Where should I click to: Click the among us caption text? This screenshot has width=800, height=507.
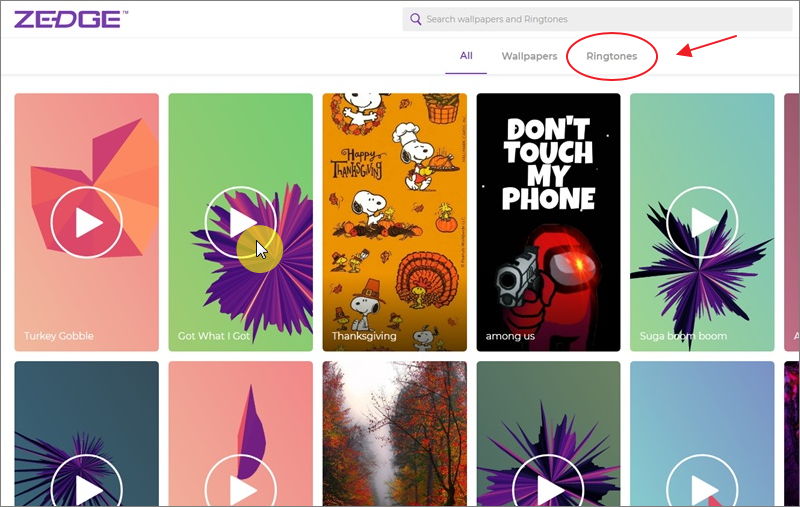click(x=510, y=336)
